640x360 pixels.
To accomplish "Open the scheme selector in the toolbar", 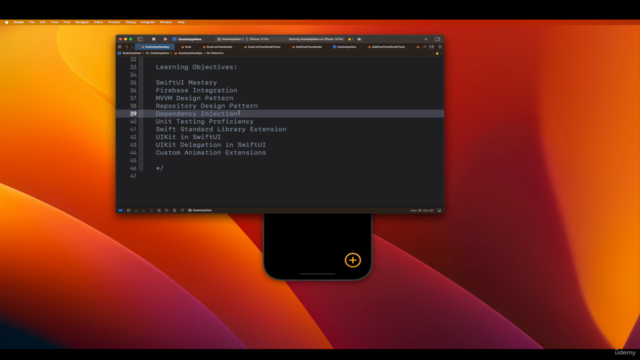I will (x=231, y=39).
